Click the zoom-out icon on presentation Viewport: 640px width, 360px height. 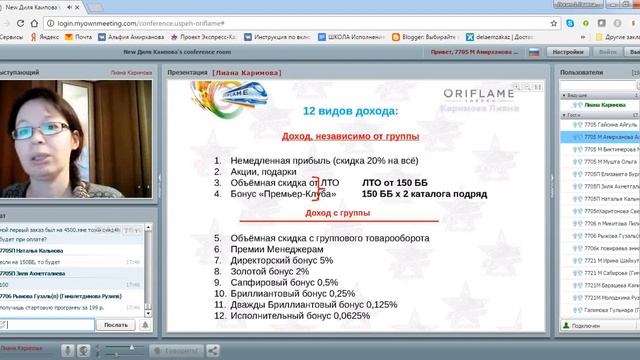[x=527, y=87]
